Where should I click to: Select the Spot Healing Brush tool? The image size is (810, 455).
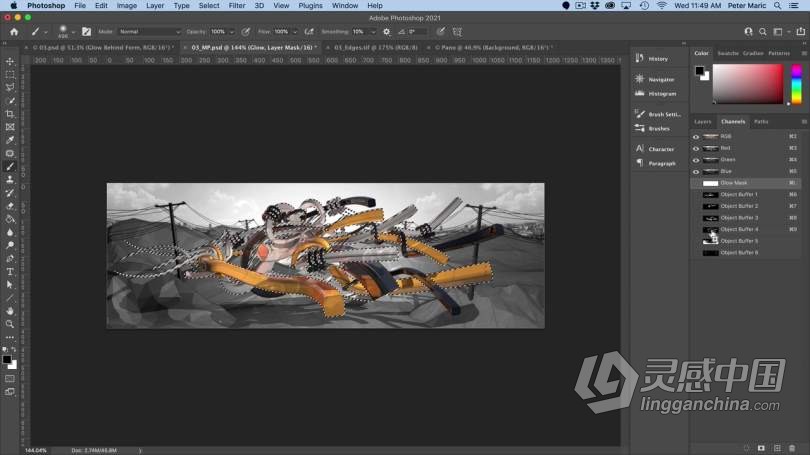coord(10,153)
